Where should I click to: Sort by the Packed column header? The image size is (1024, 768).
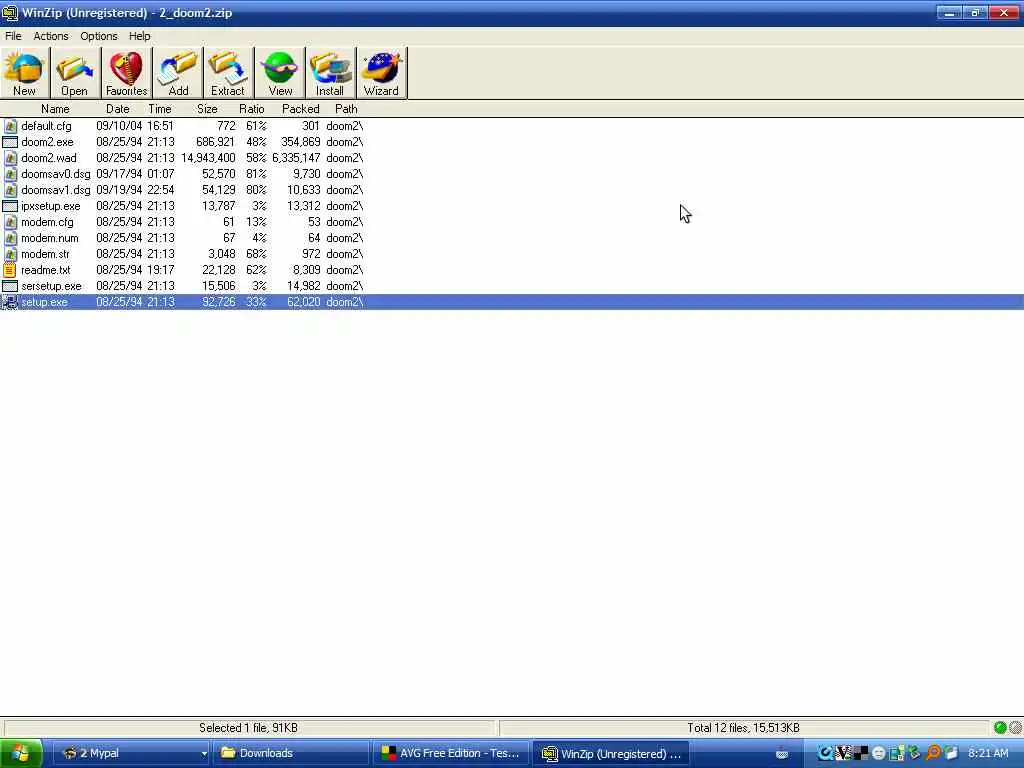[300, 109]
